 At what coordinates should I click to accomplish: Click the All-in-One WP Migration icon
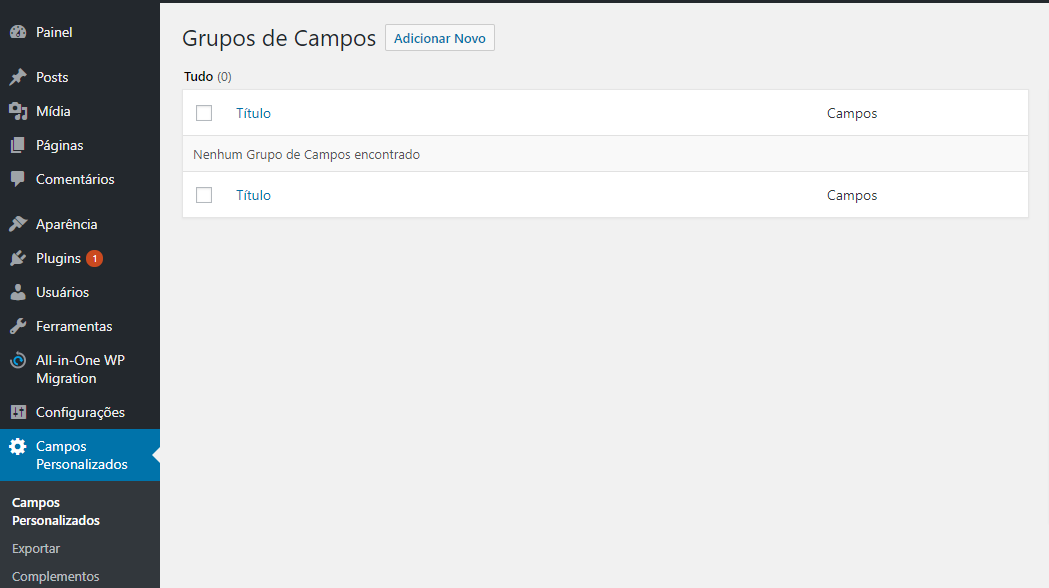tap(18, 360)
